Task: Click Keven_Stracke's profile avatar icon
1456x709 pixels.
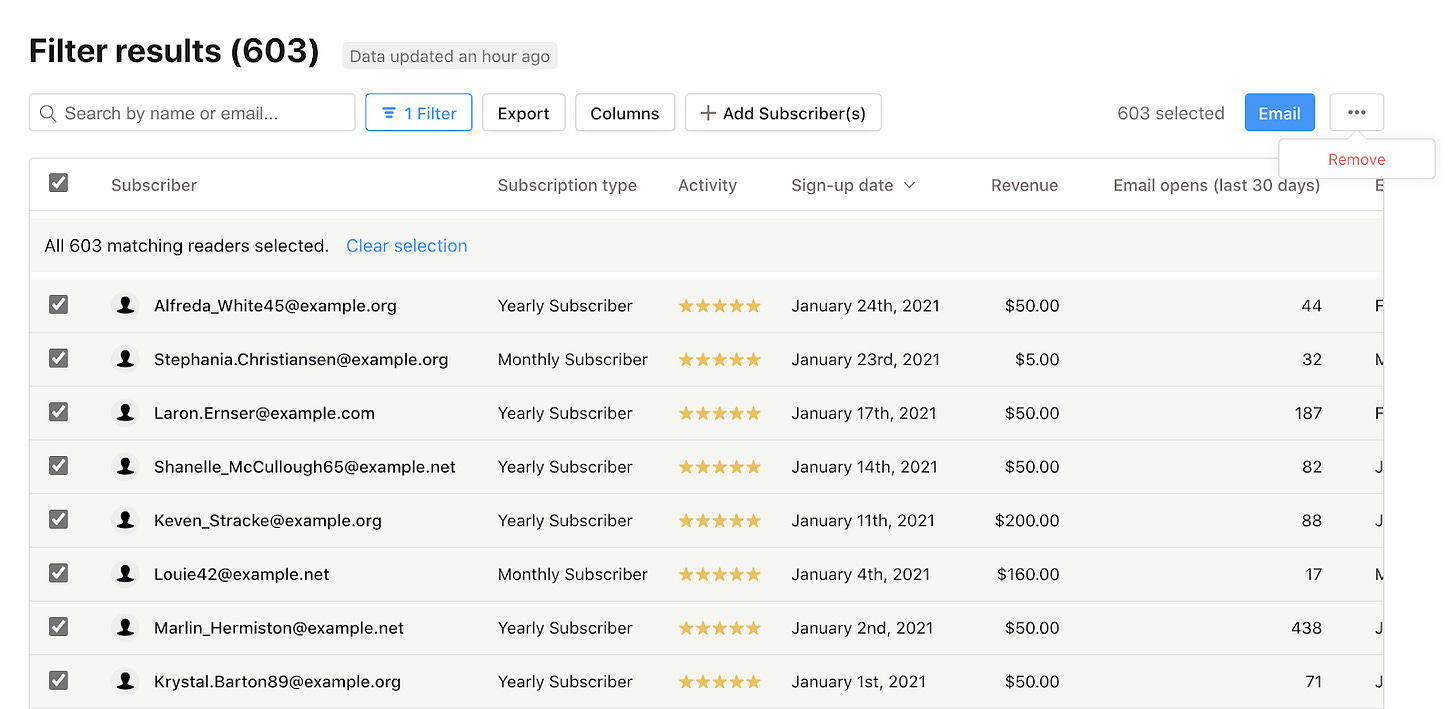Action: coord(125,520)
